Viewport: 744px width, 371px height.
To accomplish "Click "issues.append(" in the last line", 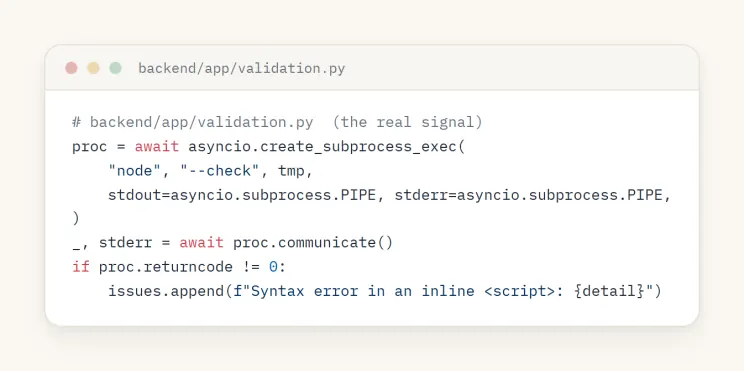I will click(170, 291).
